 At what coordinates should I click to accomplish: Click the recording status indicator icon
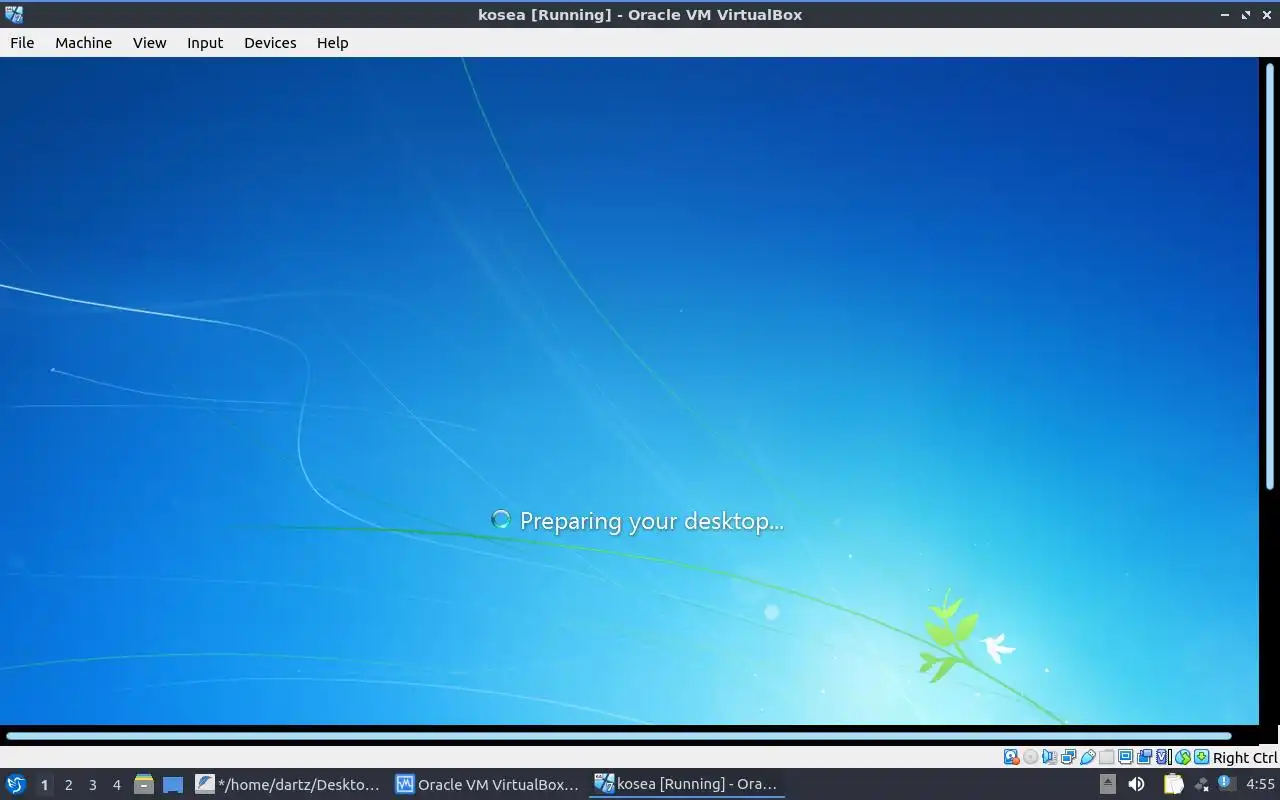click(1144, 758)
